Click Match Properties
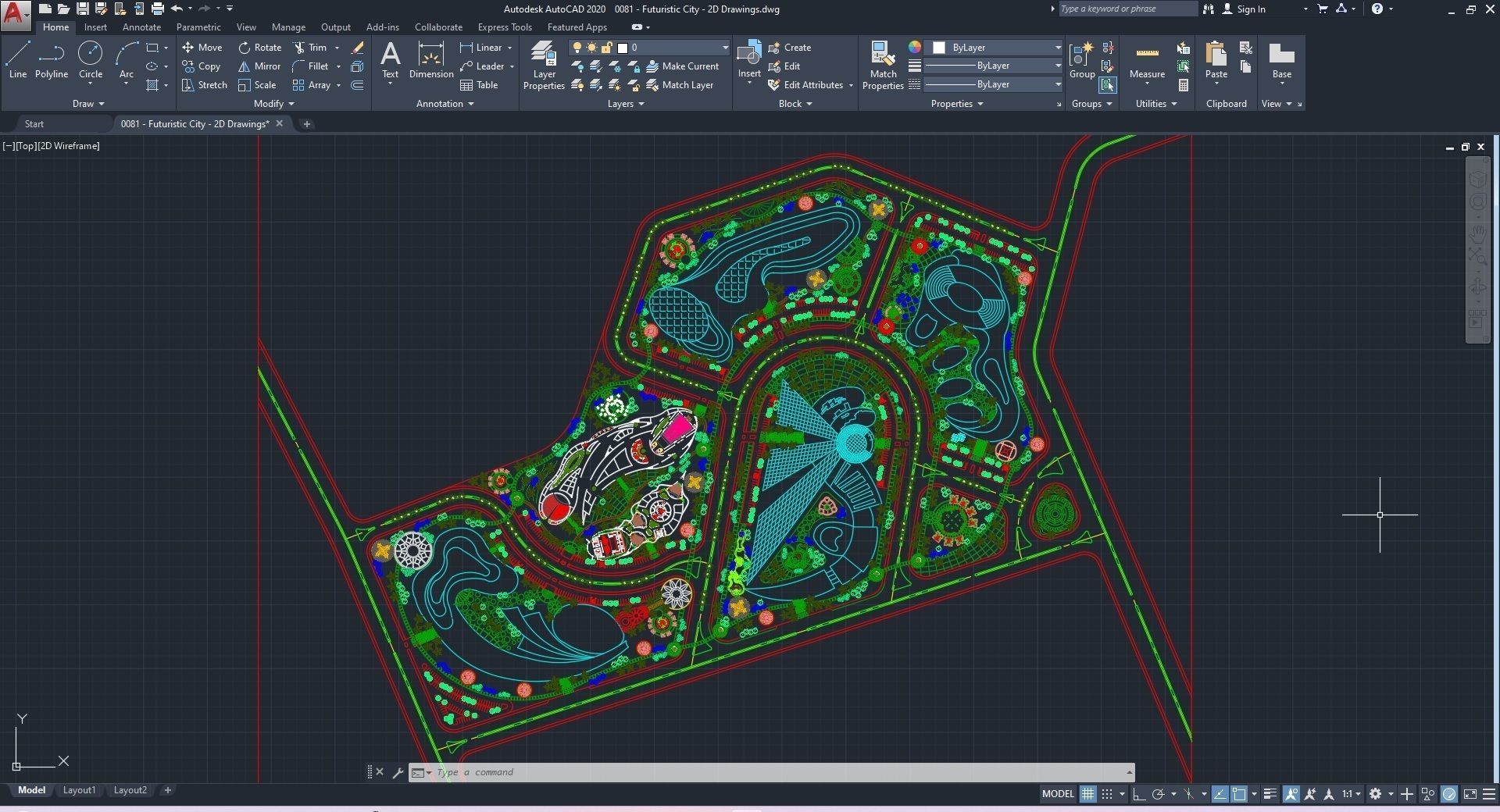This screenshot has height=812, width=1500. (883, 66)
